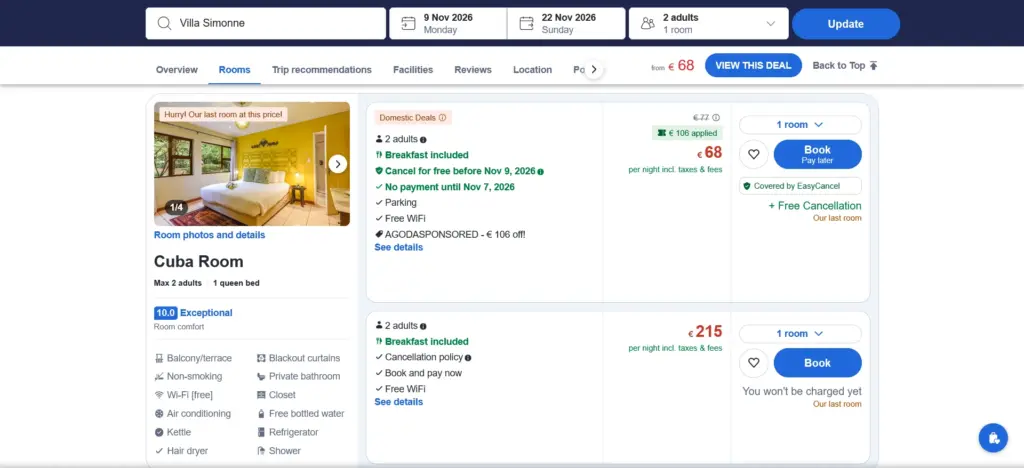This screenshot has width=1024, height=468.
Task: Click the €106 applied coupon badge
Action: pos(687,133)
